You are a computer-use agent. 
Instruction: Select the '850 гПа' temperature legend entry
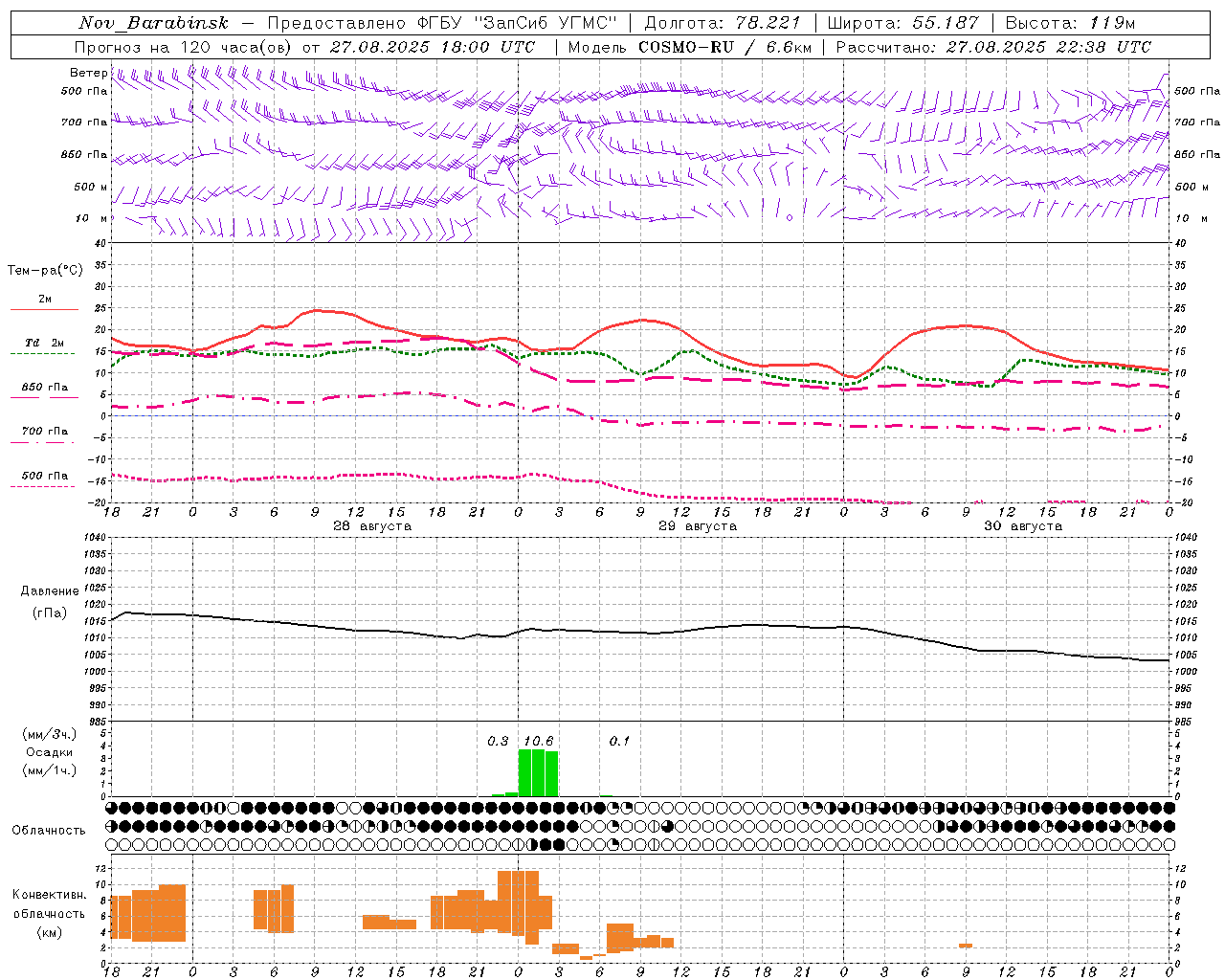coord(45,388)
